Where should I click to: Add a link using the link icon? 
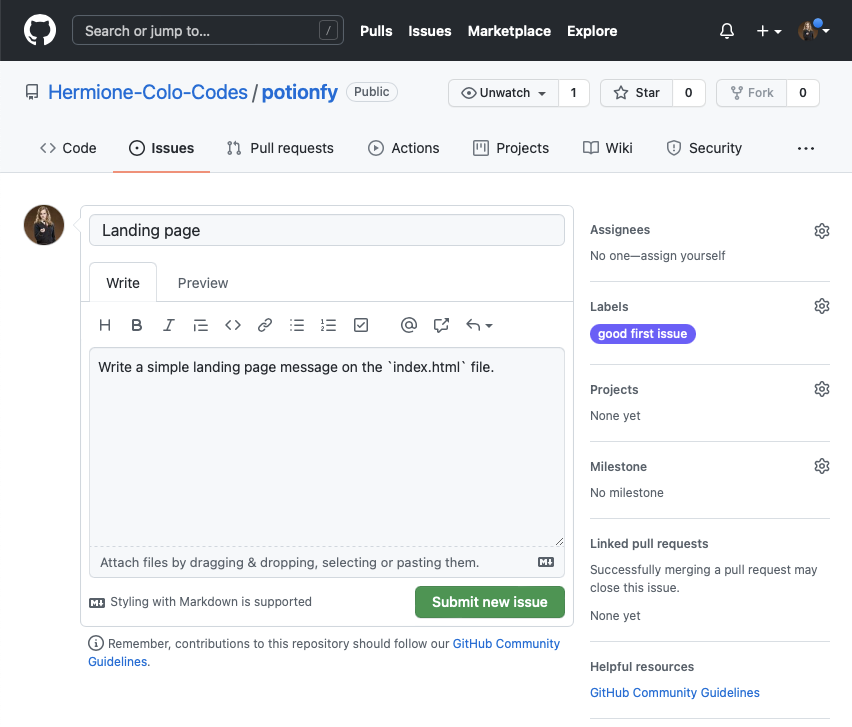265,325
